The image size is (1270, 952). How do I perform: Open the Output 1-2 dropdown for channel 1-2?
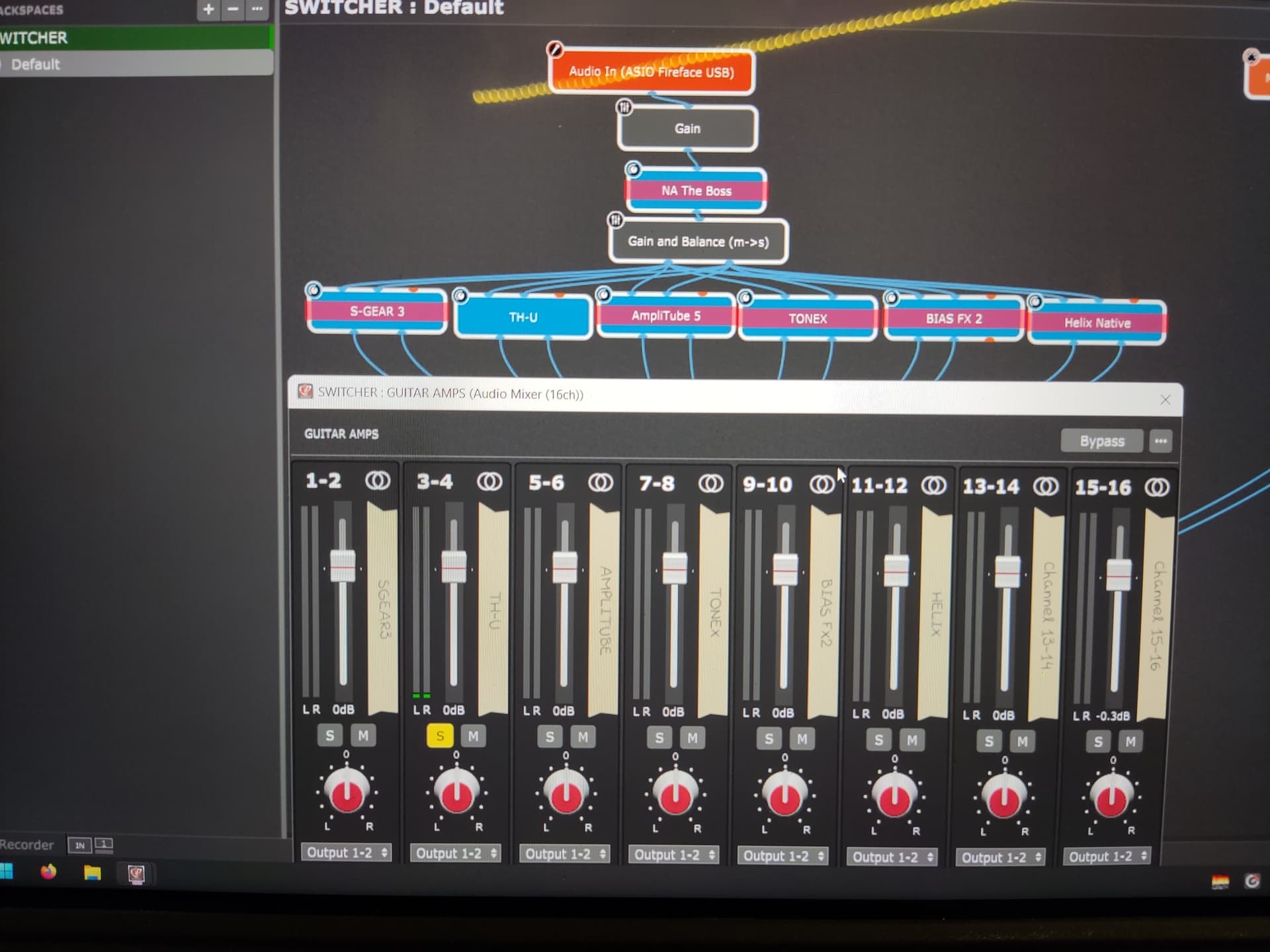pyautogui.click(x=347, y=853)
